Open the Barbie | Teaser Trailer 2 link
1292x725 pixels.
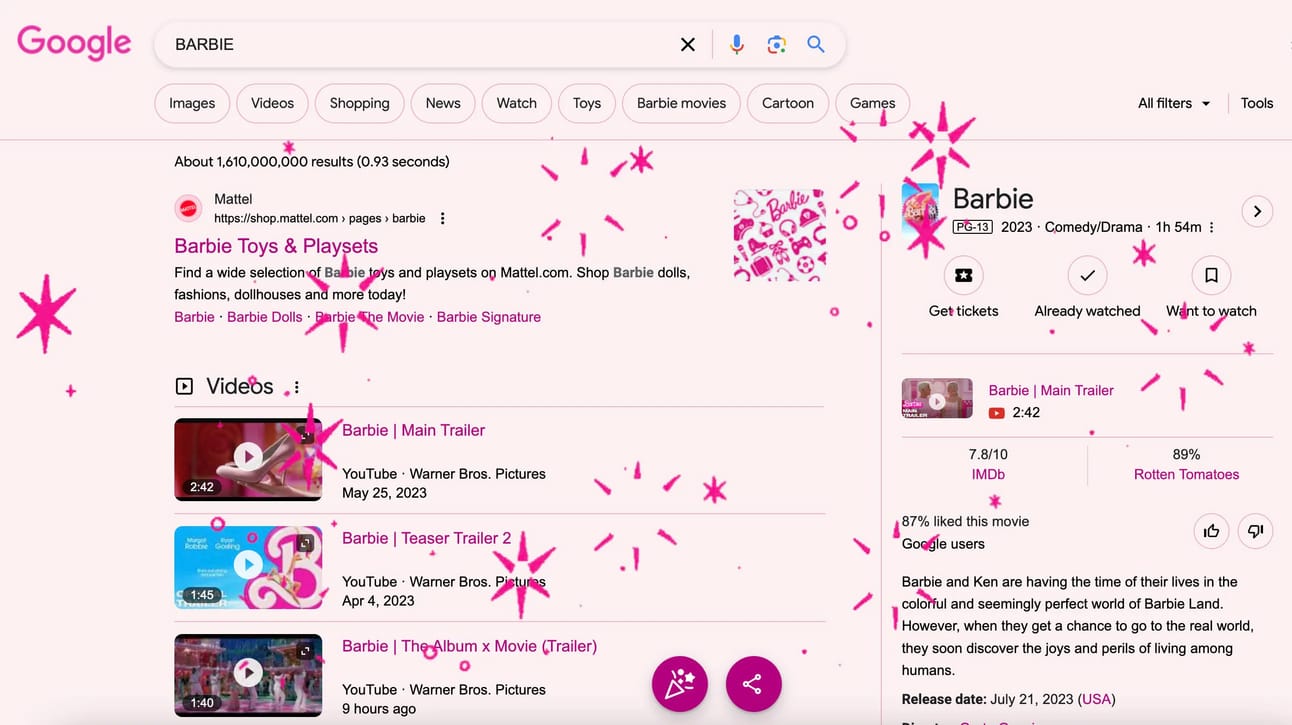coord(426,538)
